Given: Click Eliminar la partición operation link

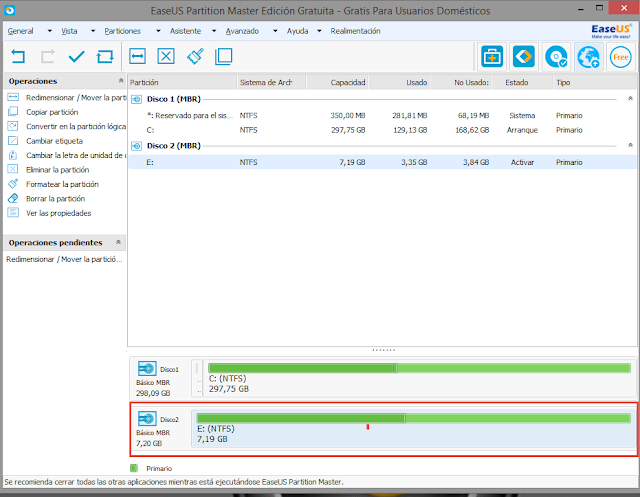Looking at the screenshot, I should tap(58, 170).
